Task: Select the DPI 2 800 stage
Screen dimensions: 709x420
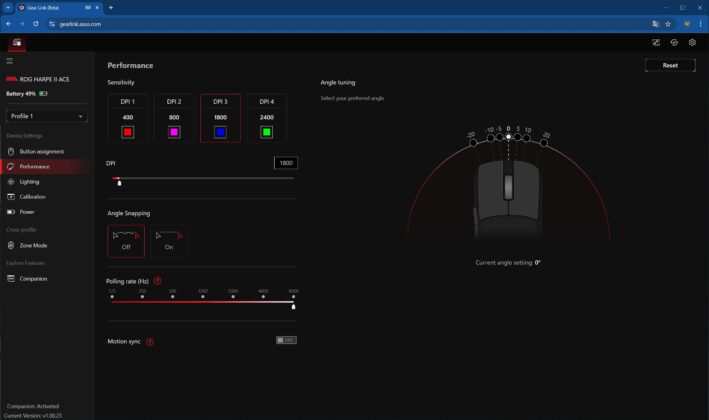Action: point(174,118)
